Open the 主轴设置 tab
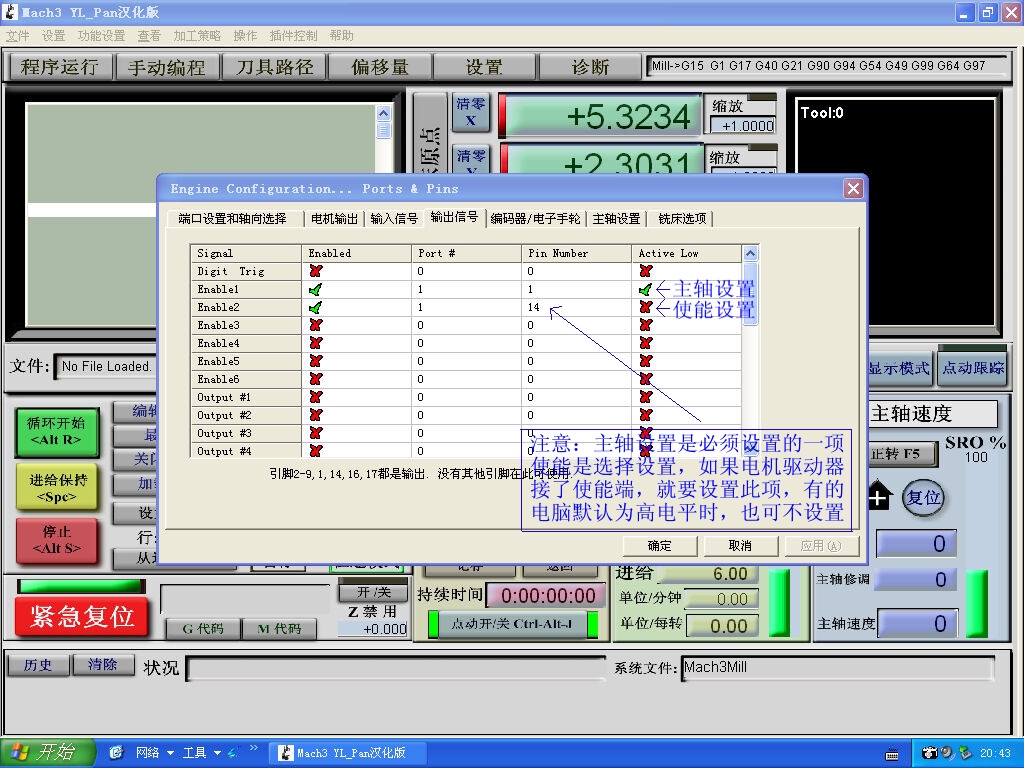Image resolution: width=1024 pixels, height=768 pixels. (616, 219)
